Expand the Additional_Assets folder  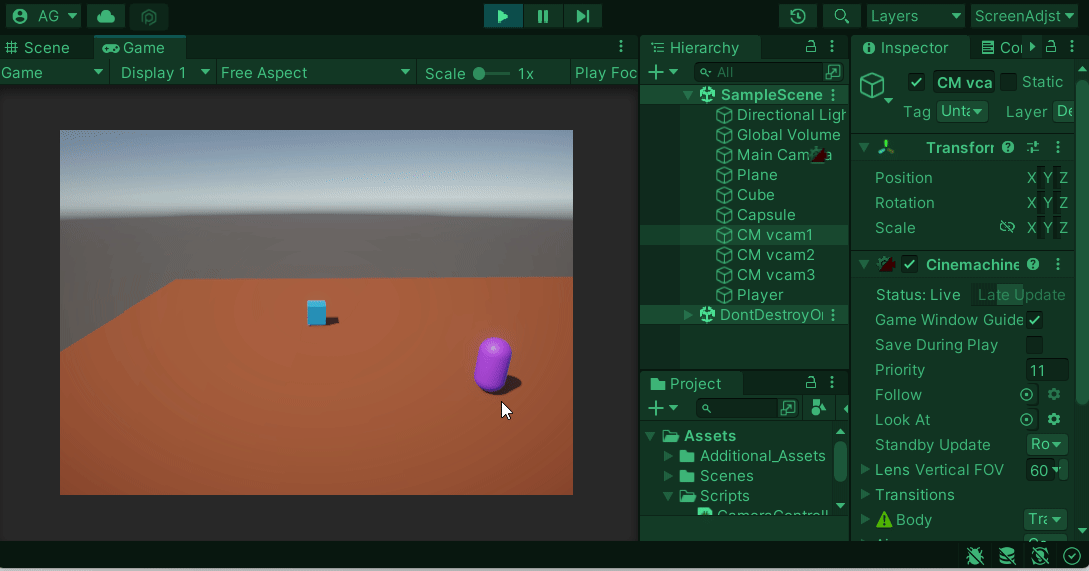tap(668, 456)
